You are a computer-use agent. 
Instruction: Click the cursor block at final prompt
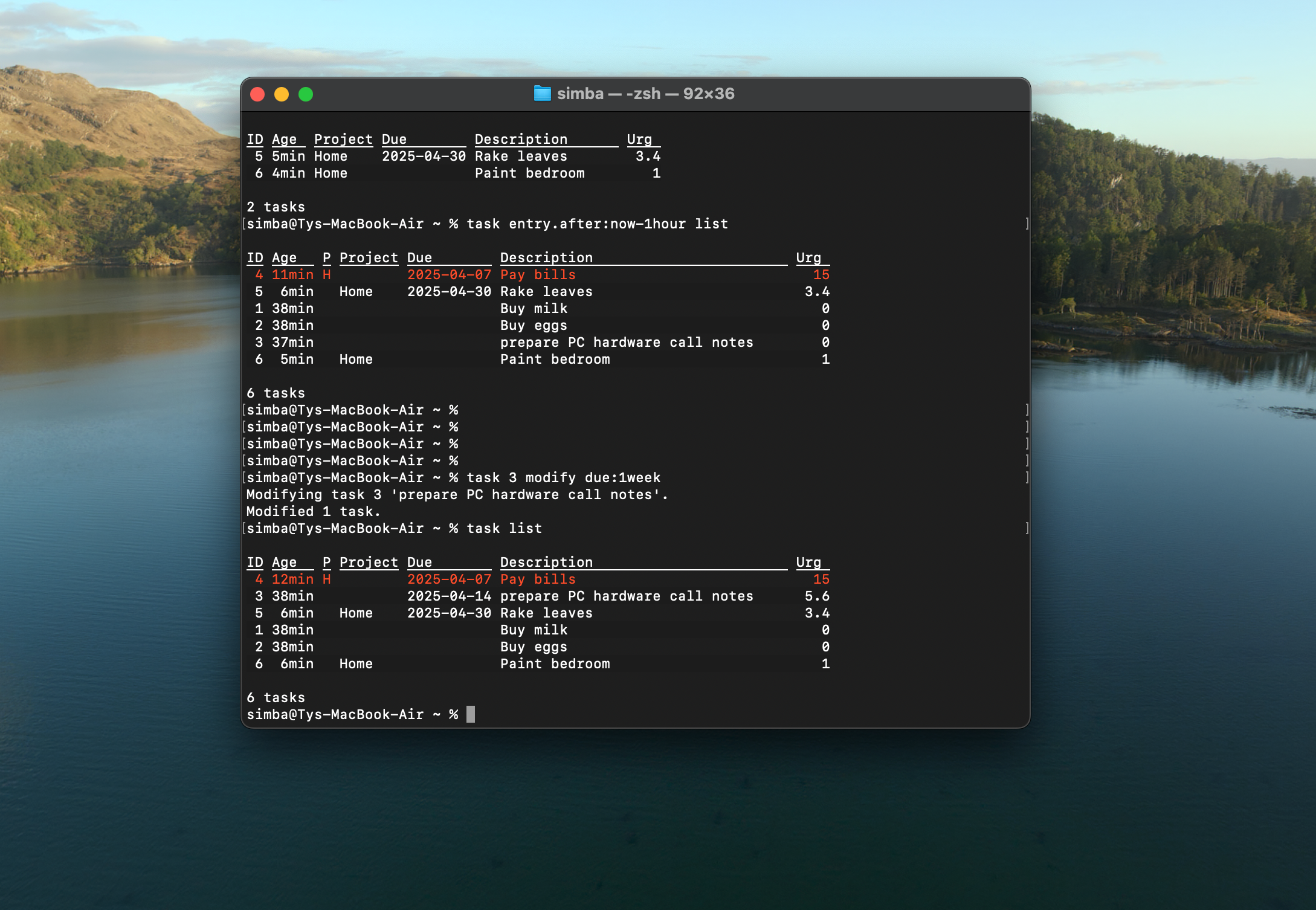coord(471,714)
